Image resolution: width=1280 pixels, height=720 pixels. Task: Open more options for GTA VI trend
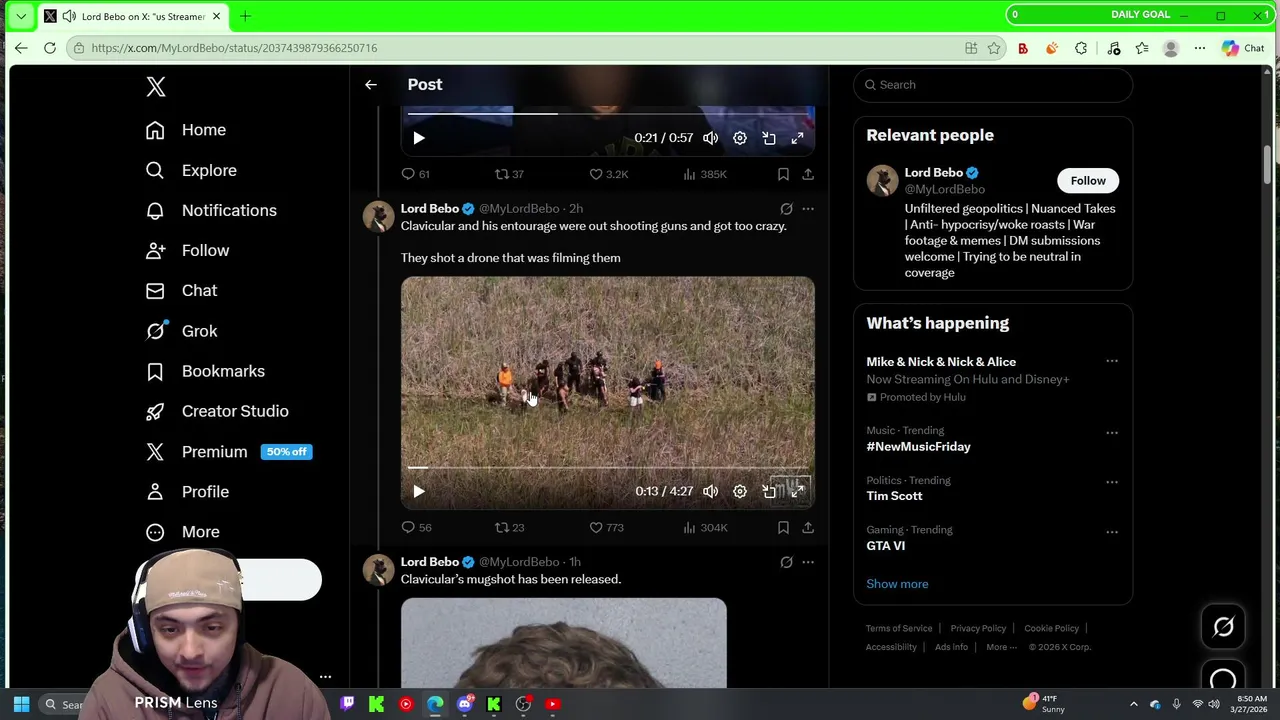[x=1112, y=531]
